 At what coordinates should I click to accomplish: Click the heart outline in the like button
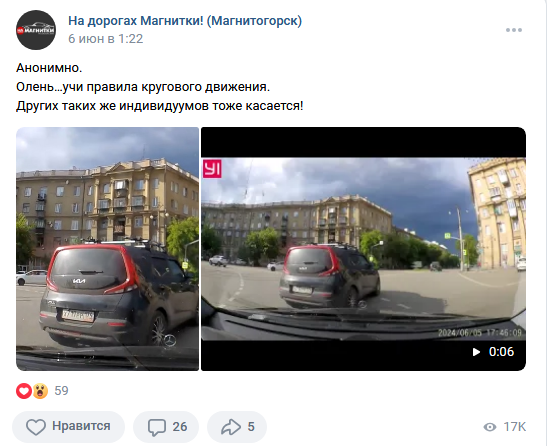coord(36,427)
